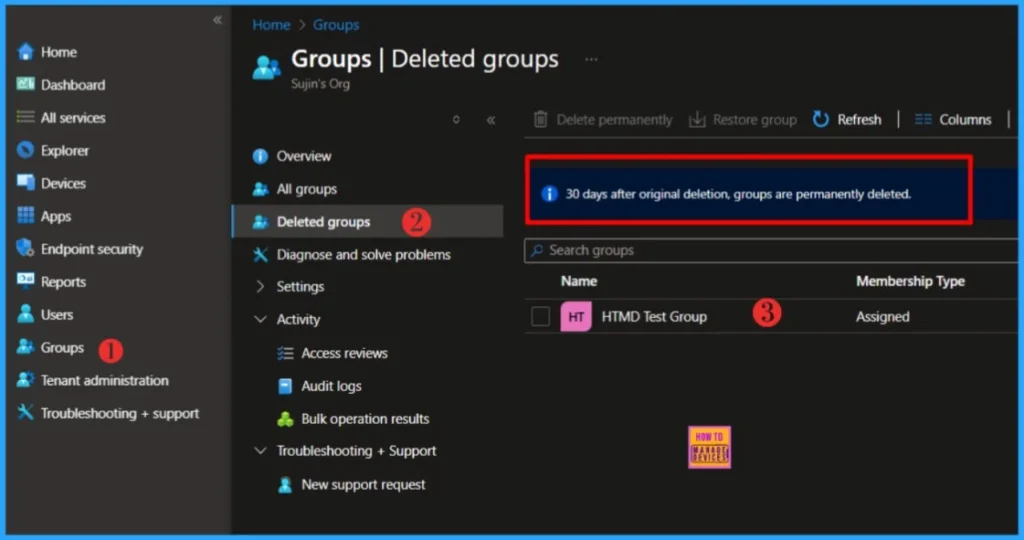Click the Explorer compass icon
This screenshot has width=1024, height=540.
25,150
